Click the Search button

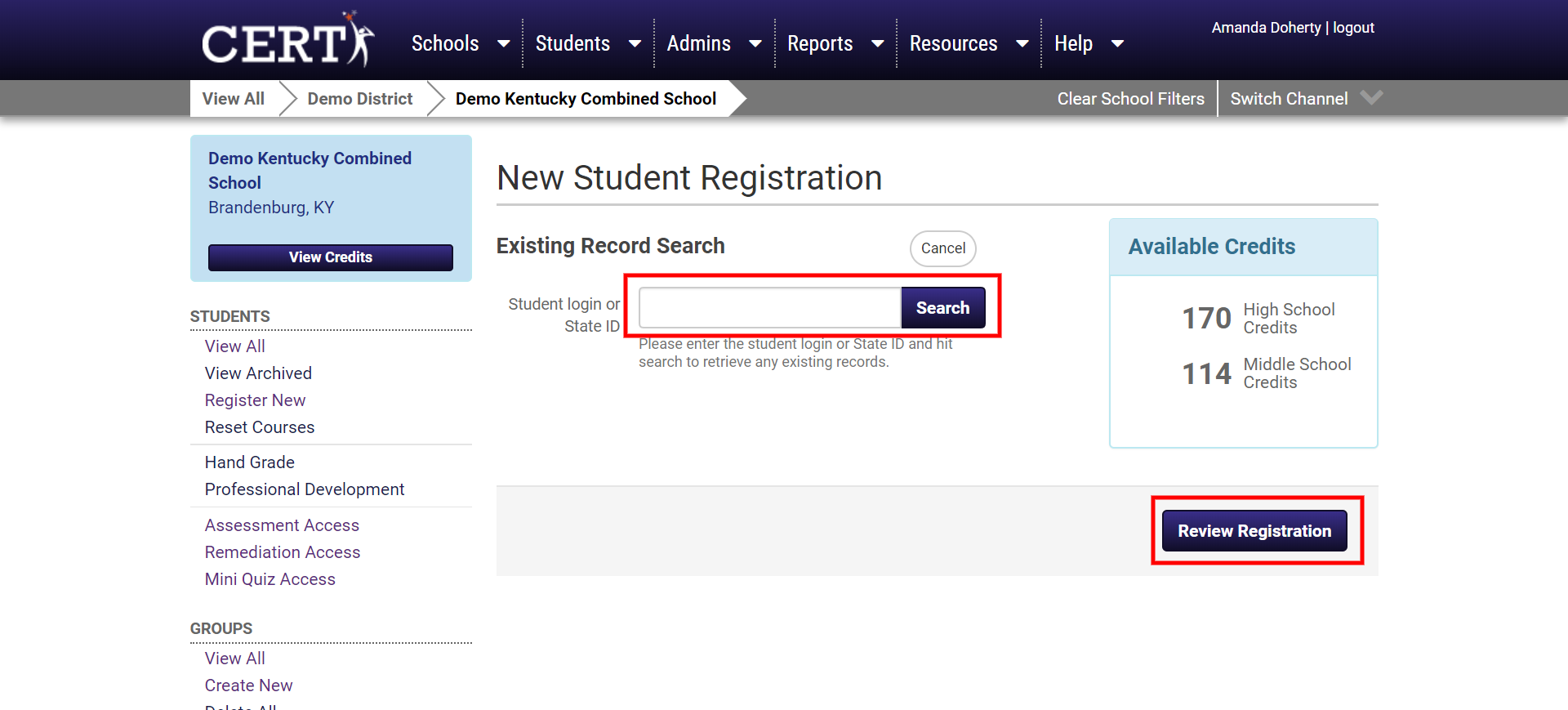942,308
